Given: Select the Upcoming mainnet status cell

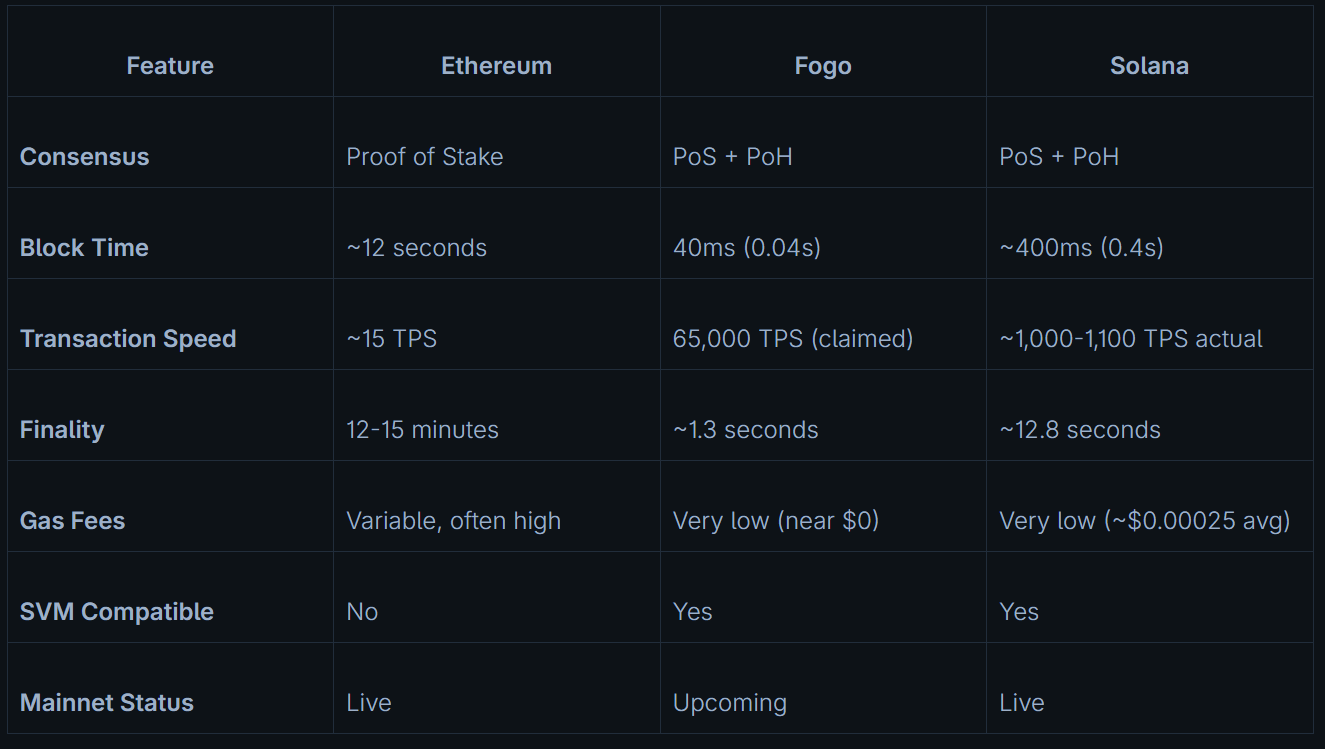Looking at the screenshot, I should pyautogui.click(x=730, y=703).
